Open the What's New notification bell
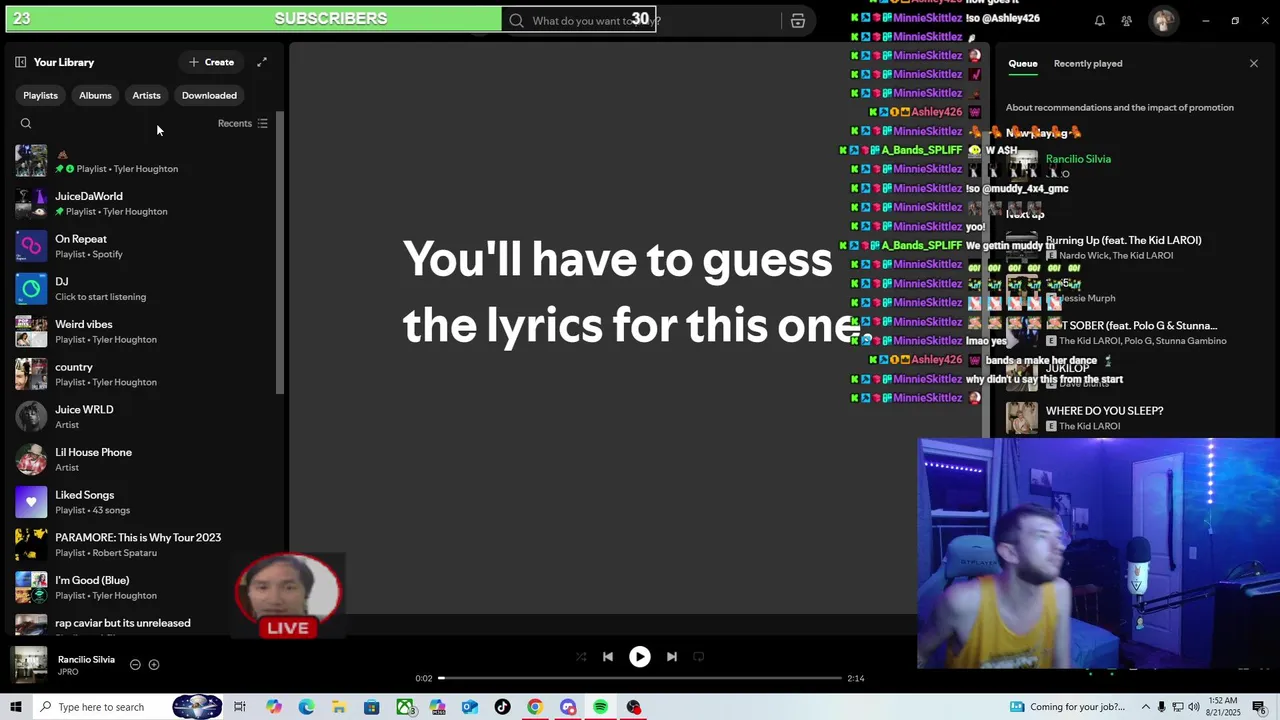1280x720 pixels. pos(1100,21)
